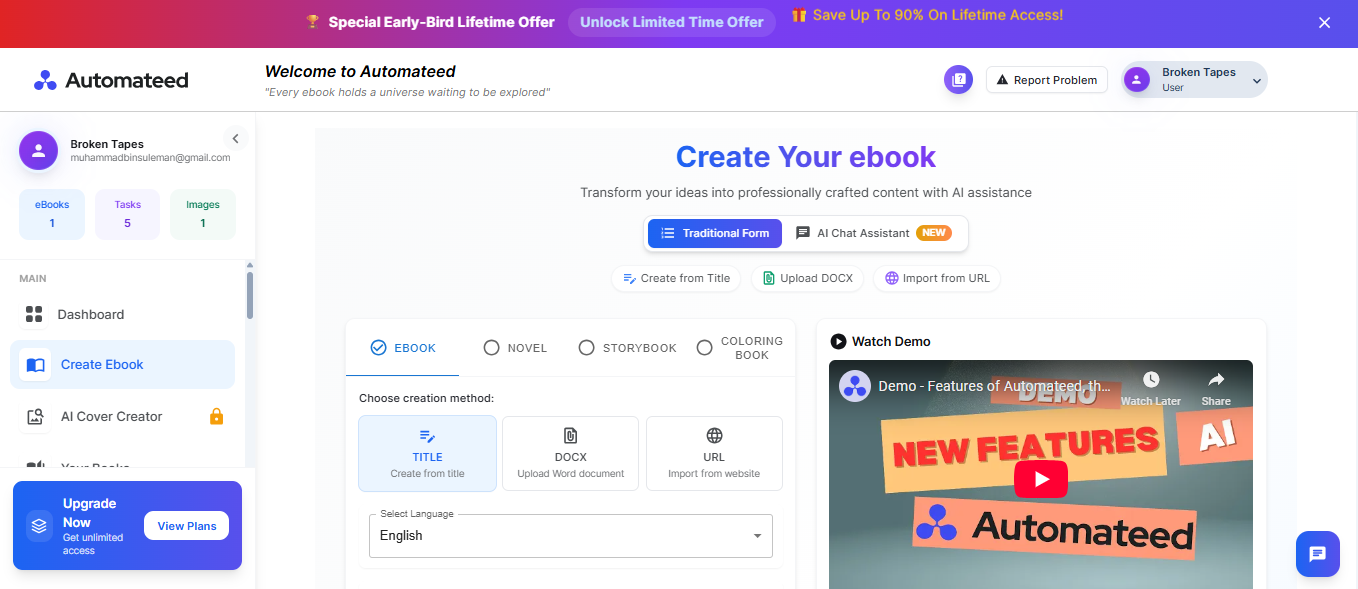Click the Watch Demo play icon

(838, 341)
